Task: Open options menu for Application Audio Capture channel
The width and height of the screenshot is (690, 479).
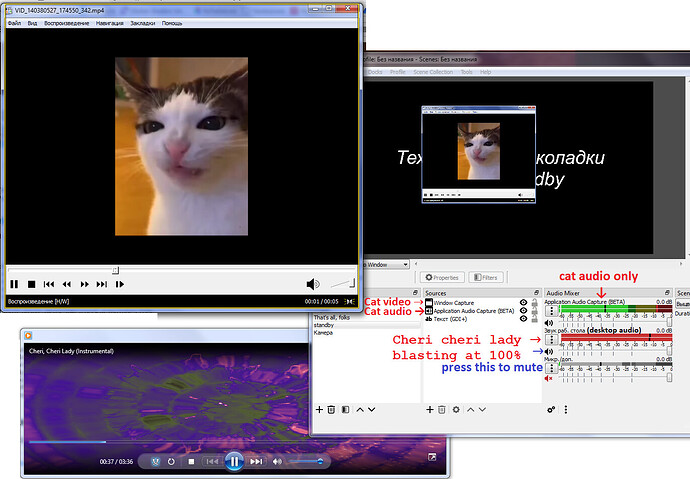Action: 551,311
